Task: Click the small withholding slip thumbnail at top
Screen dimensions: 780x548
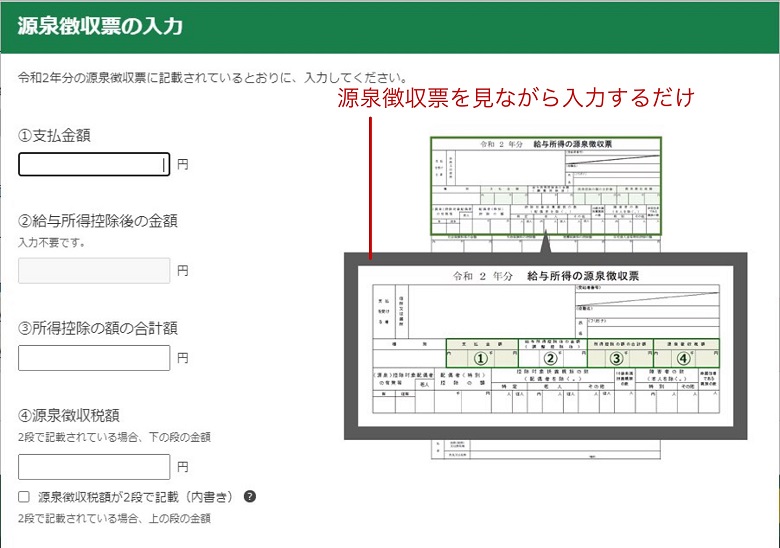Action: pos(545,185)
